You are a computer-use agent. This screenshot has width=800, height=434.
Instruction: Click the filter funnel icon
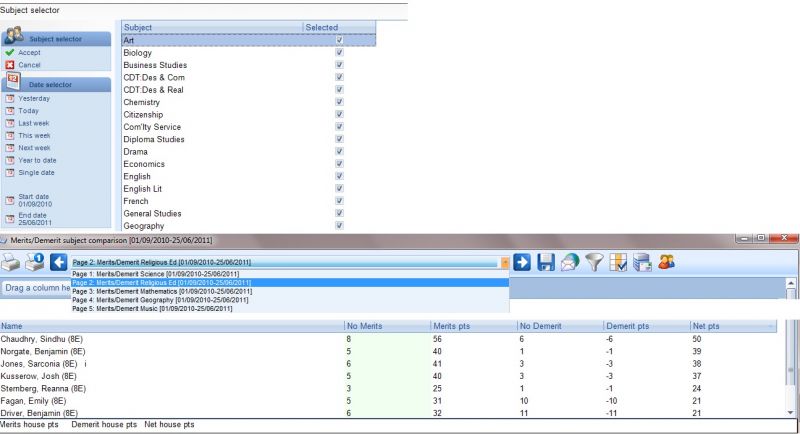coord(594,262)
